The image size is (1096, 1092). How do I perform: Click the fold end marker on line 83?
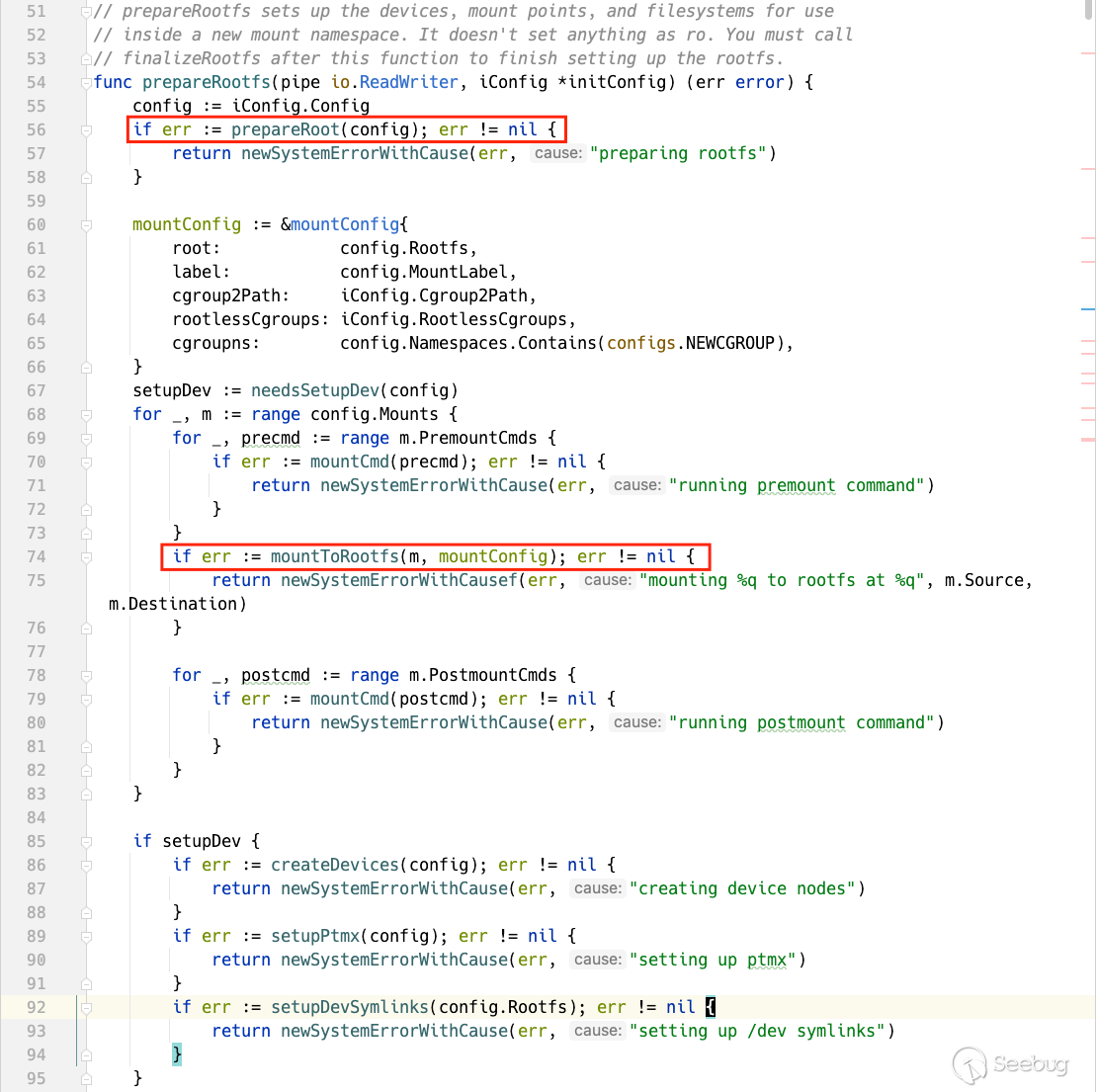click(86, 795)
